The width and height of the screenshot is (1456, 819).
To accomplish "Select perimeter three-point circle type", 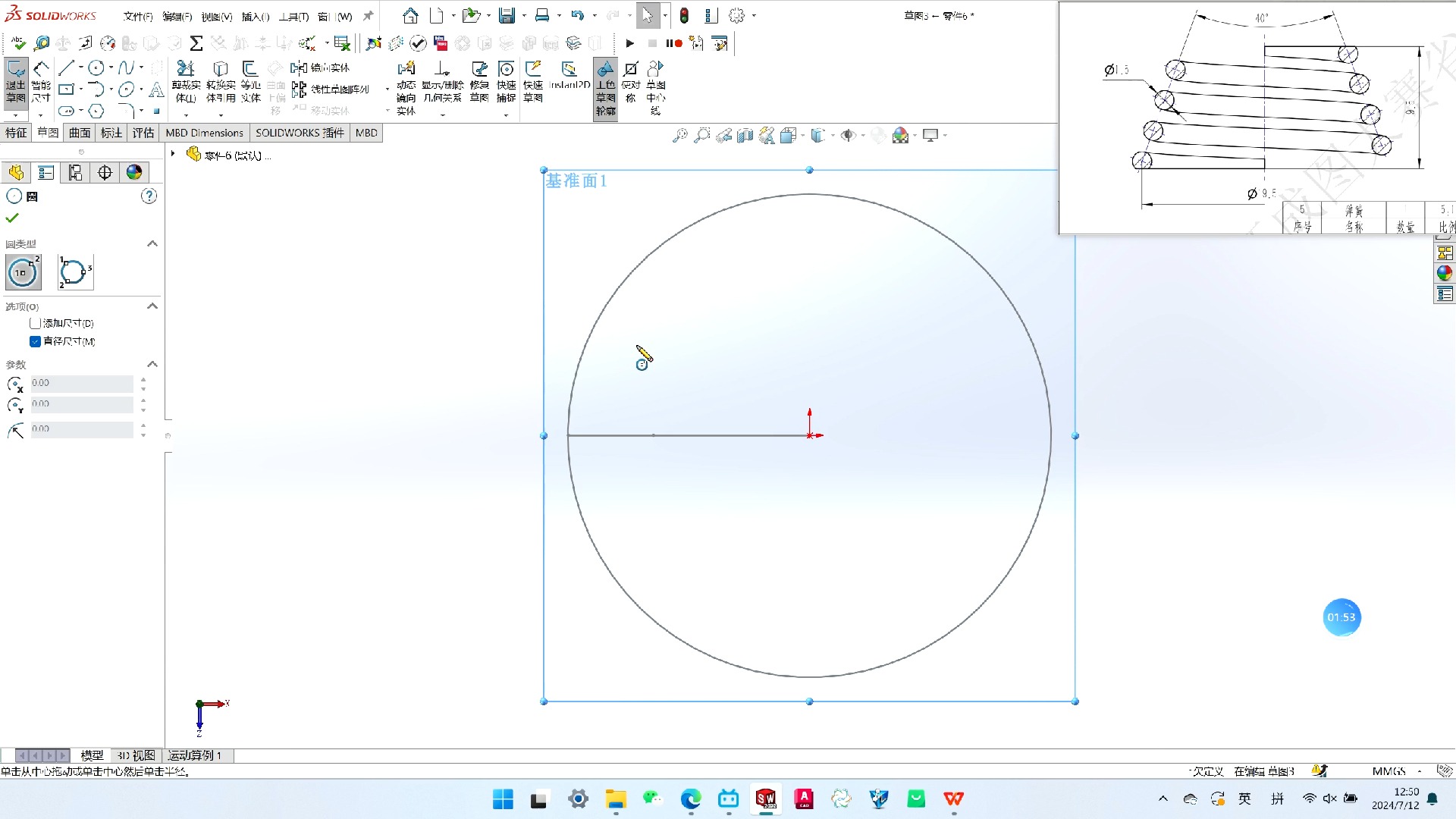I will tap(75, 272).
